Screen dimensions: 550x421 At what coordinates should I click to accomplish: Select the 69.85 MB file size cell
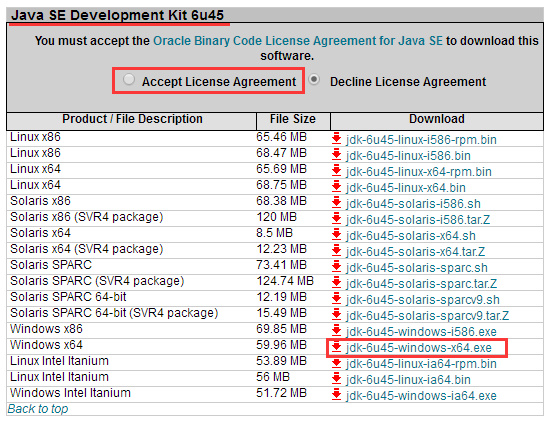point(281,329)
